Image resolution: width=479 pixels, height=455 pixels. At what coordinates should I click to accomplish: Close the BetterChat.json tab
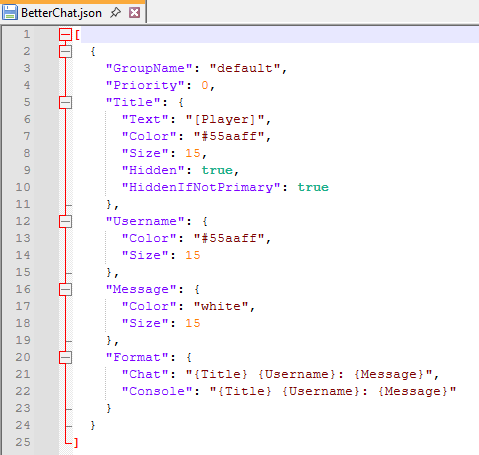tap(134, 13)
